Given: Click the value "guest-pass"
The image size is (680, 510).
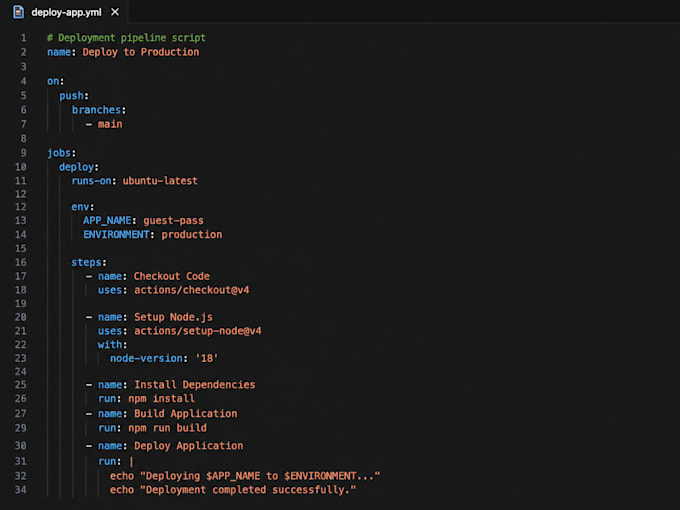Looking at the screenshot, I should [173, 220].
